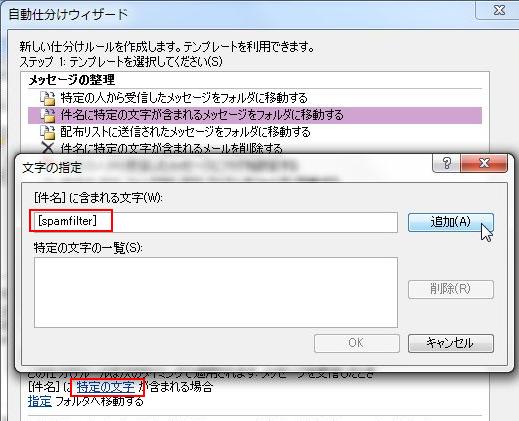Click the 追加(A) button
Viewport: 519px width, 421px height.
(x=451, y=222)
